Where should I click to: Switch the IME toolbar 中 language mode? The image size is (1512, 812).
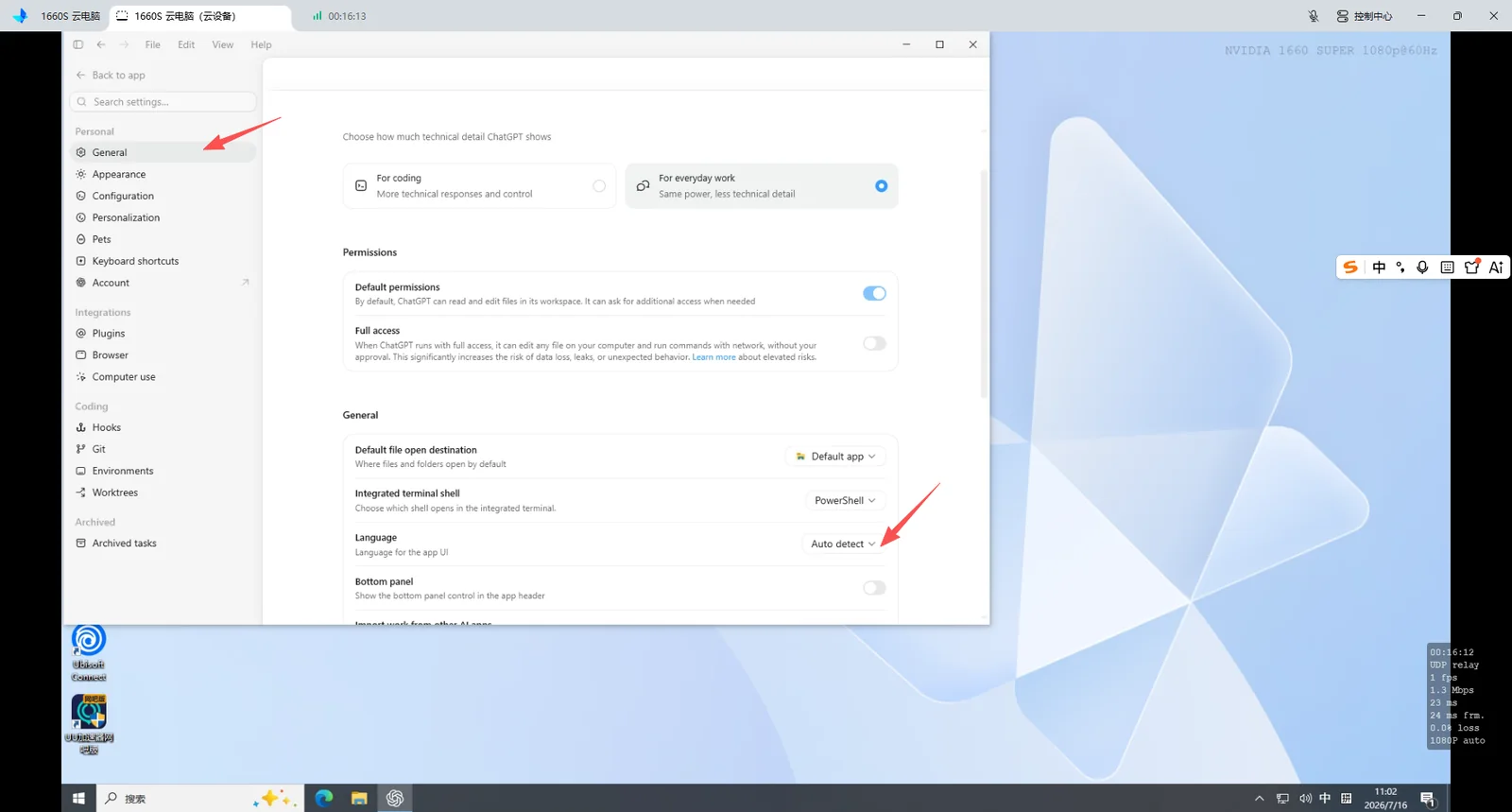pos(1379,268)
